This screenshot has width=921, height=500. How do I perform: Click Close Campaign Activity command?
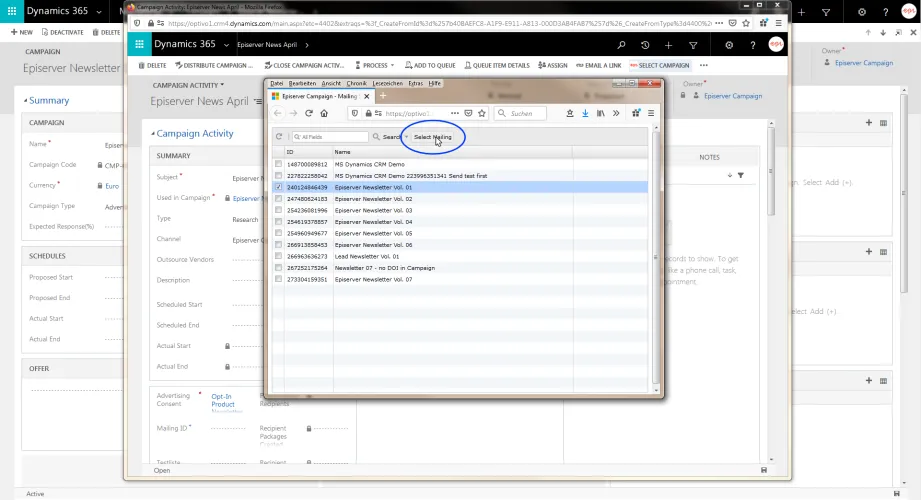coord(304,65)
